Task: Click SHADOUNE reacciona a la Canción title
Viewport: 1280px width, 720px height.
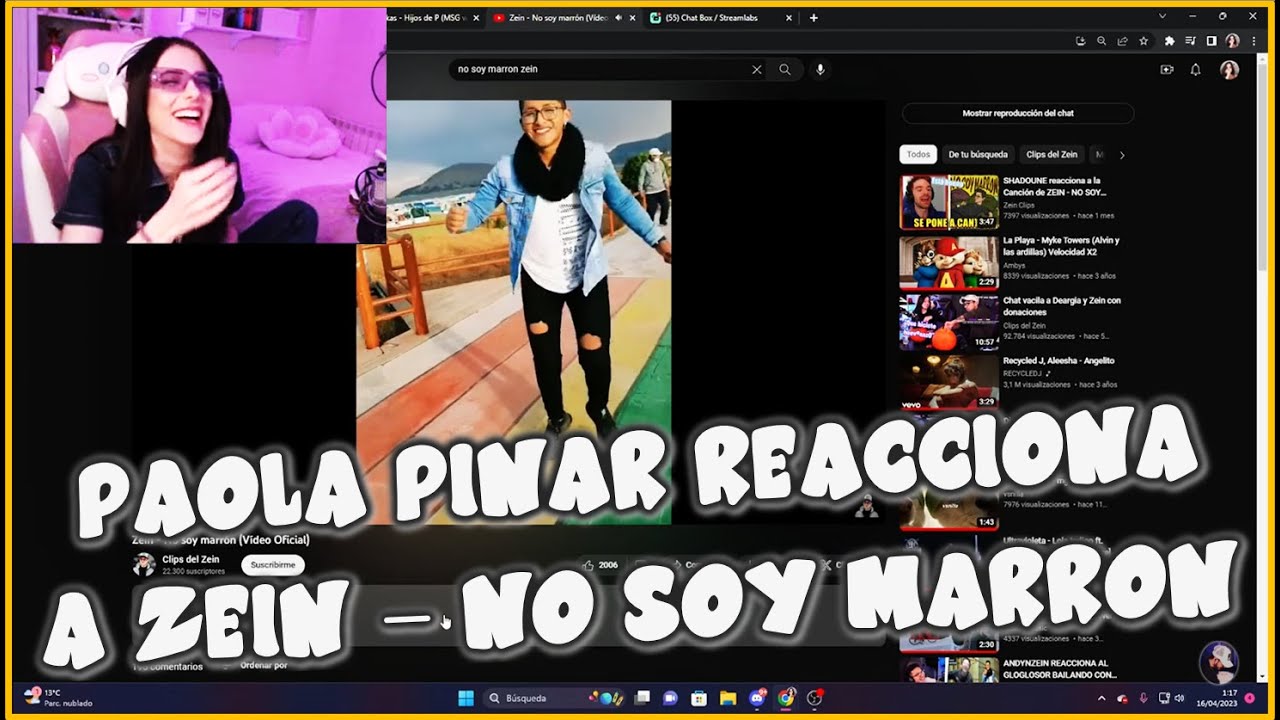Action: coord(1055,186)
